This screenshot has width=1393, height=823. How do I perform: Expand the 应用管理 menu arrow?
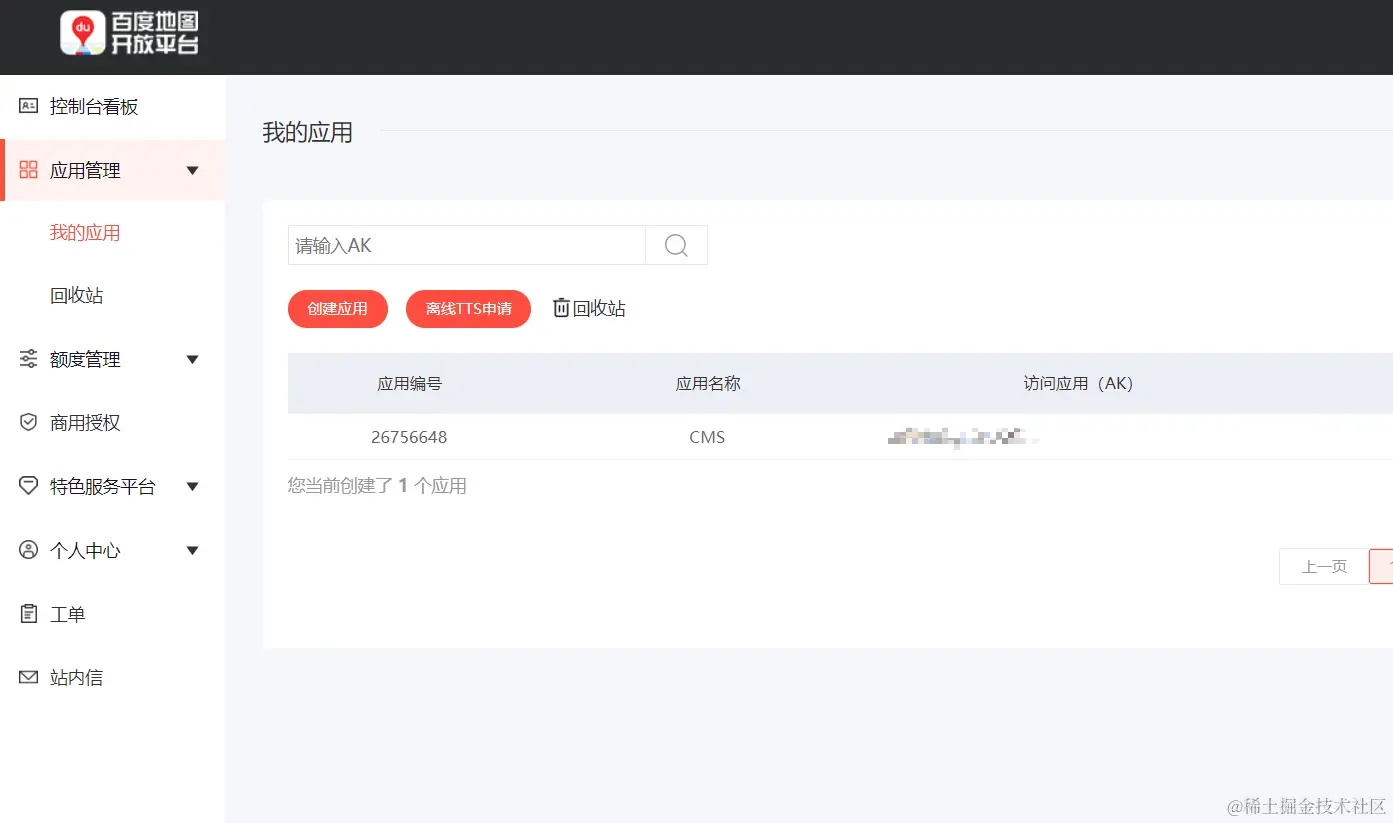tap(192, 170)
